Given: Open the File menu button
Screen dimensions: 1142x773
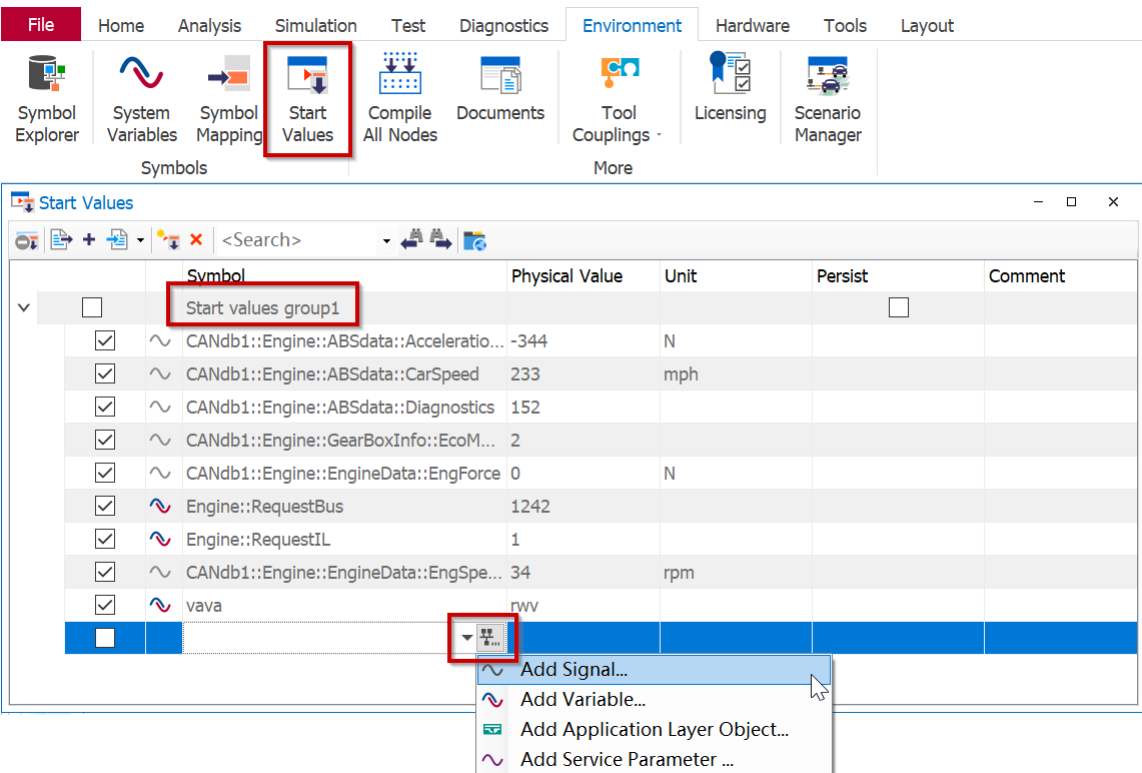Looking at the screenshot, I should point(41,25).
